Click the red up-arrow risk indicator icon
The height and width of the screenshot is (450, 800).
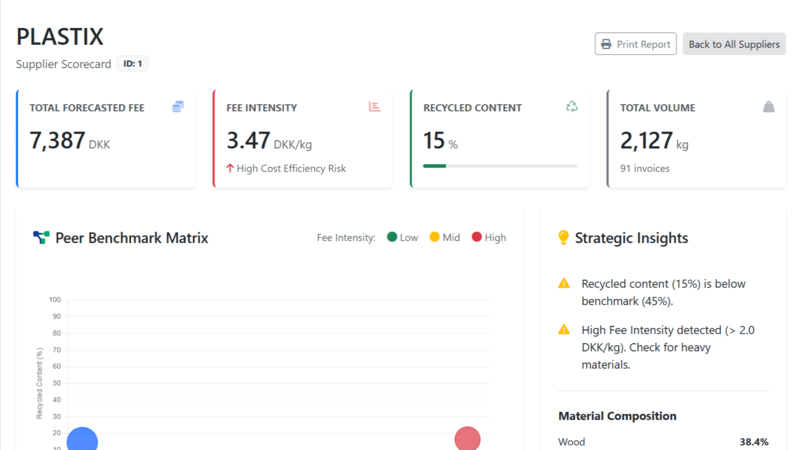coord(230,168)
